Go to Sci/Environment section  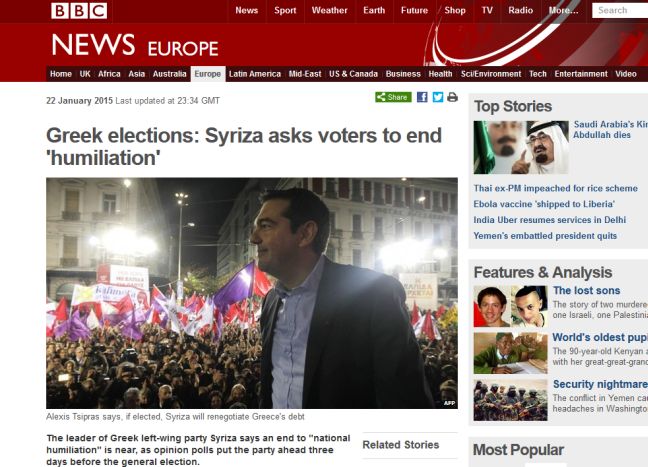pyautogui.click(x=491, y=74)
